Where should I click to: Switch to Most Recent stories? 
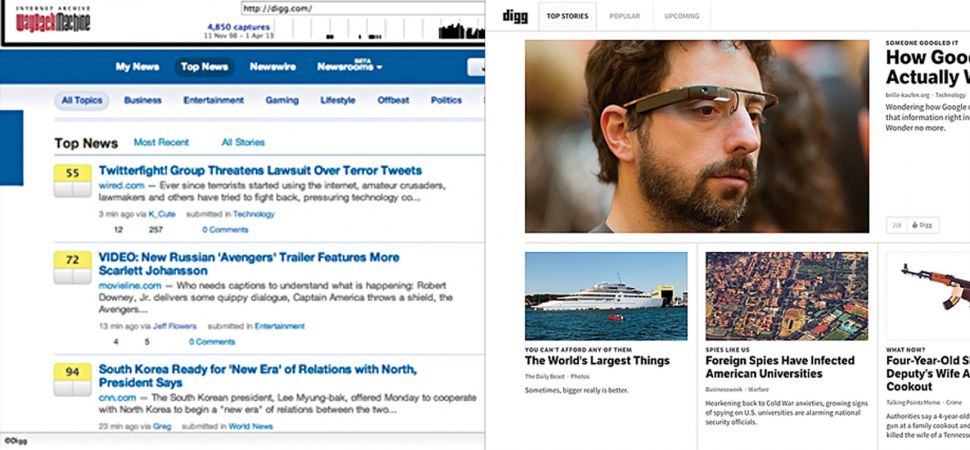(161, 142)
